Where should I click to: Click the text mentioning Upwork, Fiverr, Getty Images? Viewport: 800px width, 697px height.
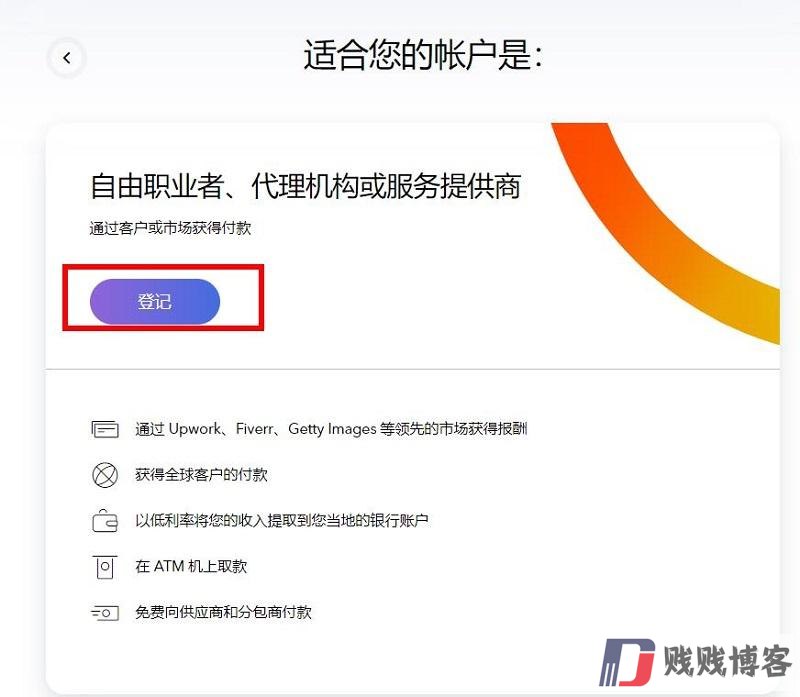(331, 429)
